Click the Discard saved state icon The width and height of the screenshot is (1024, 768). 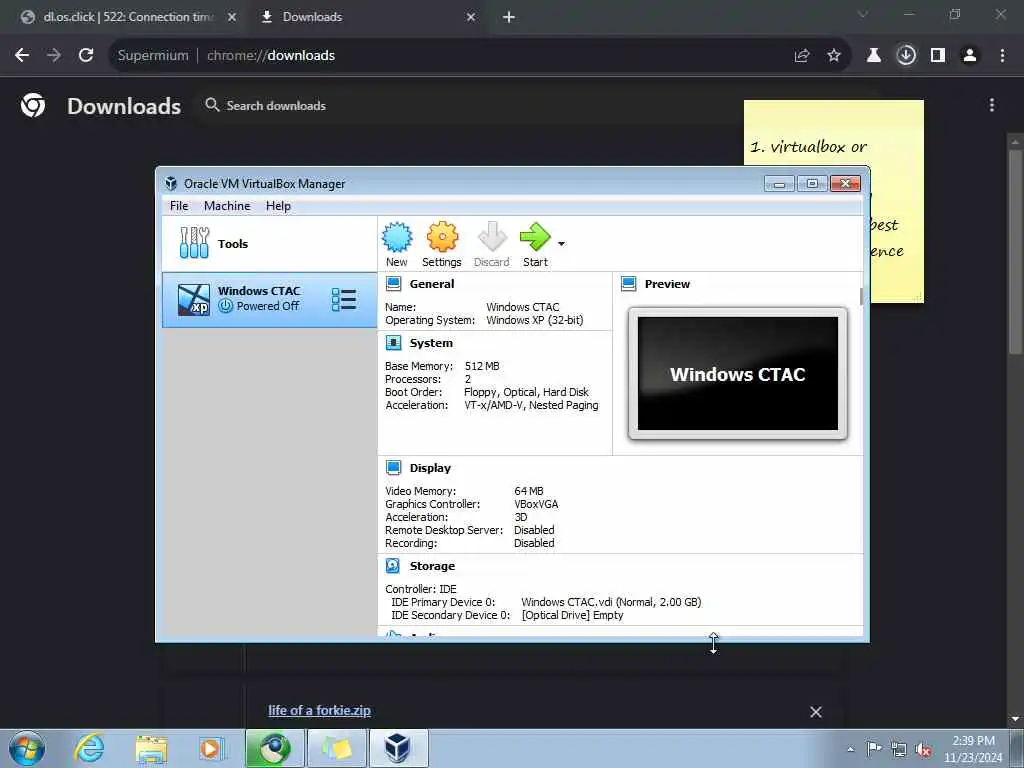click(x=492, y=236)
